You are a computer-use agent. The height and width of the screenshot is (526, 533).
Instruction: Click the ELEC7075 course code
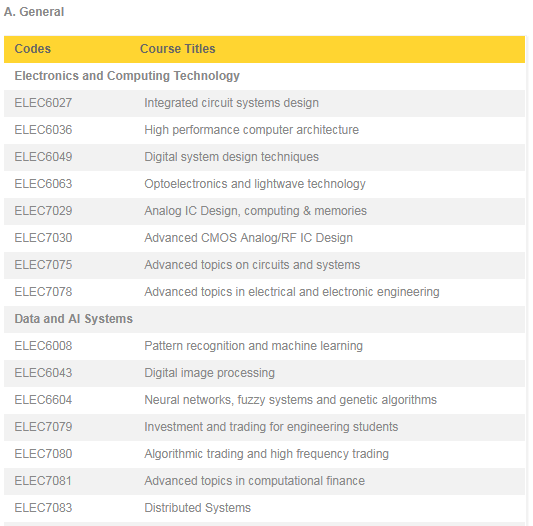point(43,265)
